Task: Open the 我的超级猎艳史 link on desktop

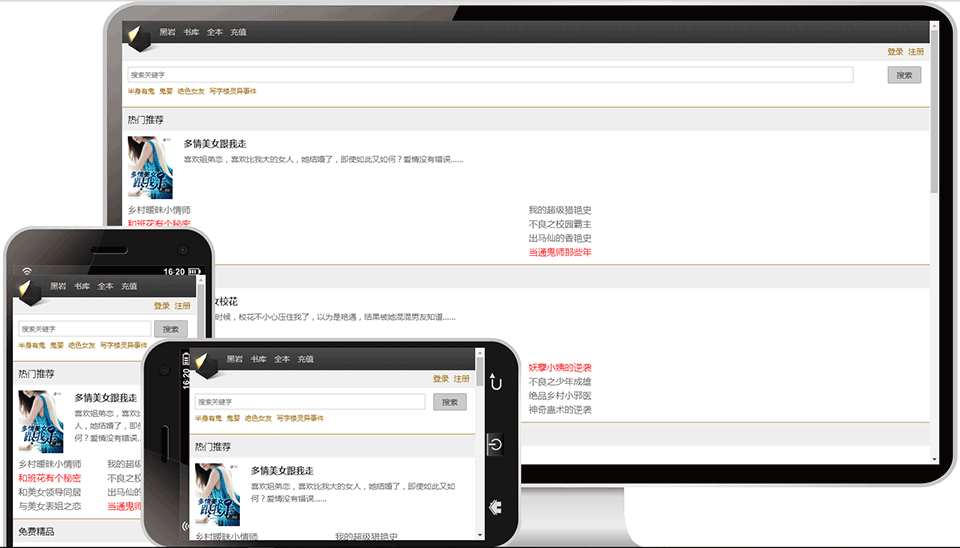Action: [x=560, y=210]
